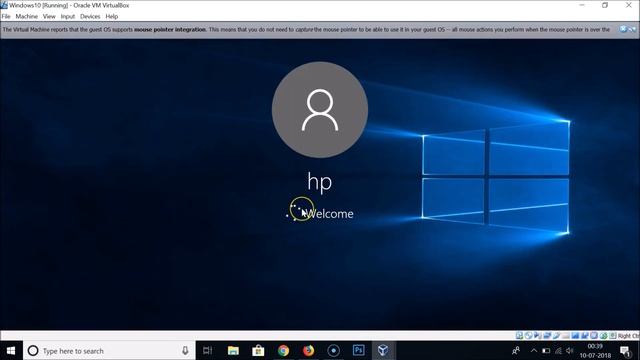Click the Right Ctrl host key label
This screenshot has height=360, width=640.
click(629, 336)
